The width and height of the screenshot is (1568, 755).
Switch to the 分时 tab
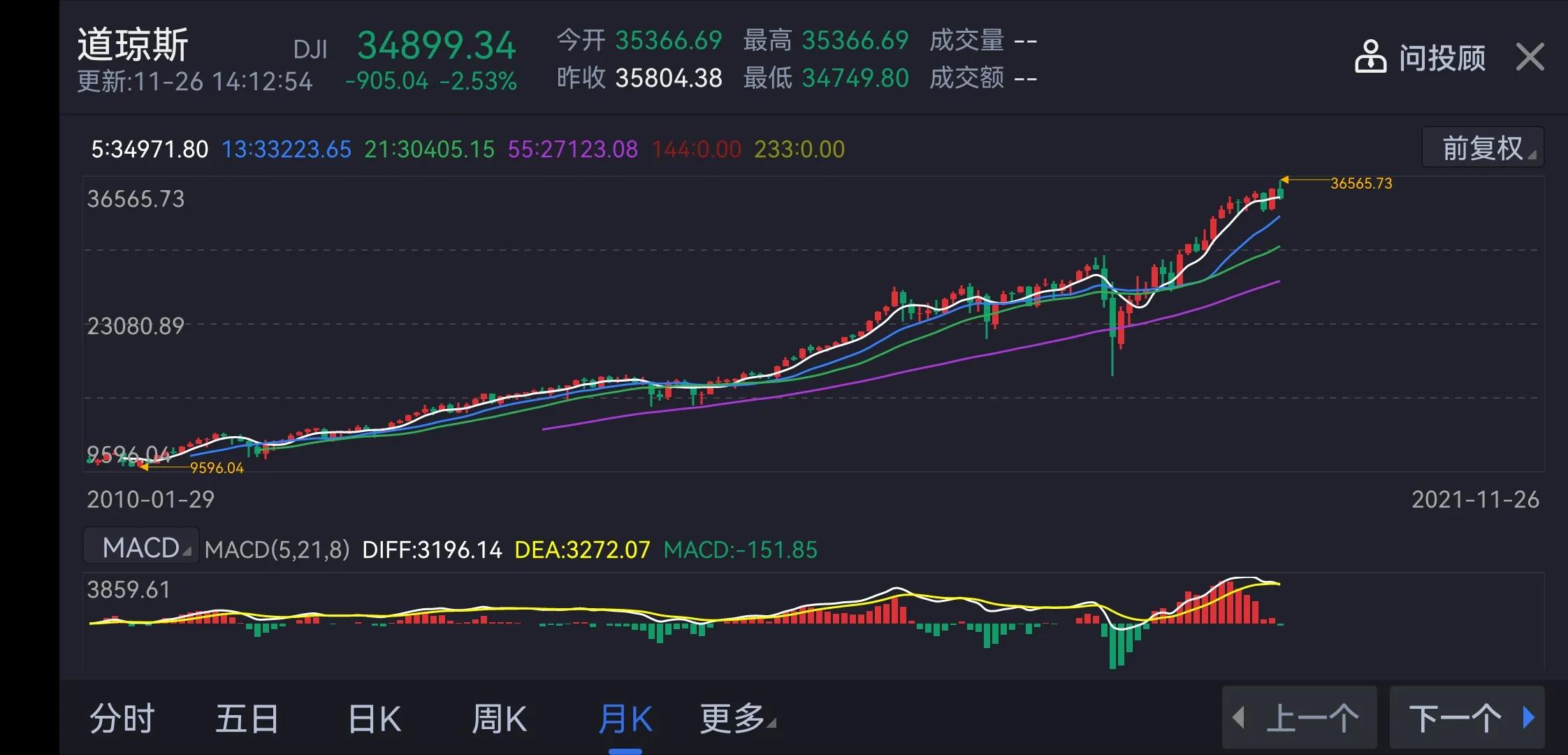122,717
